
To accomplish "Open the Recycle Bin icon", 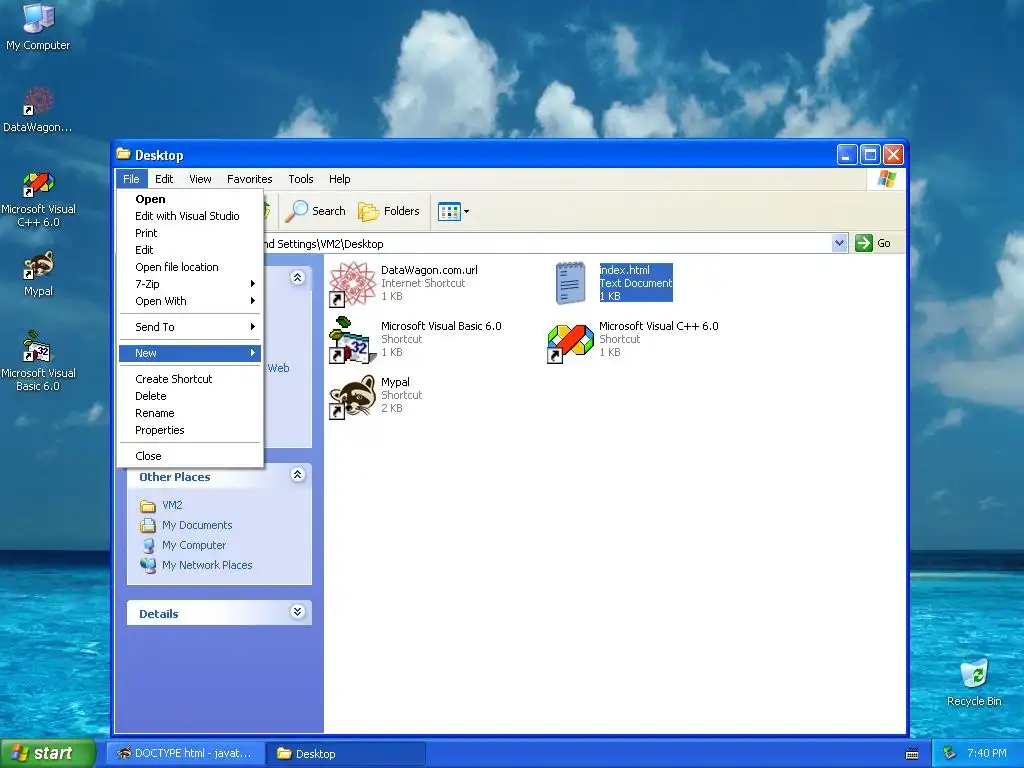I will 974,682.
